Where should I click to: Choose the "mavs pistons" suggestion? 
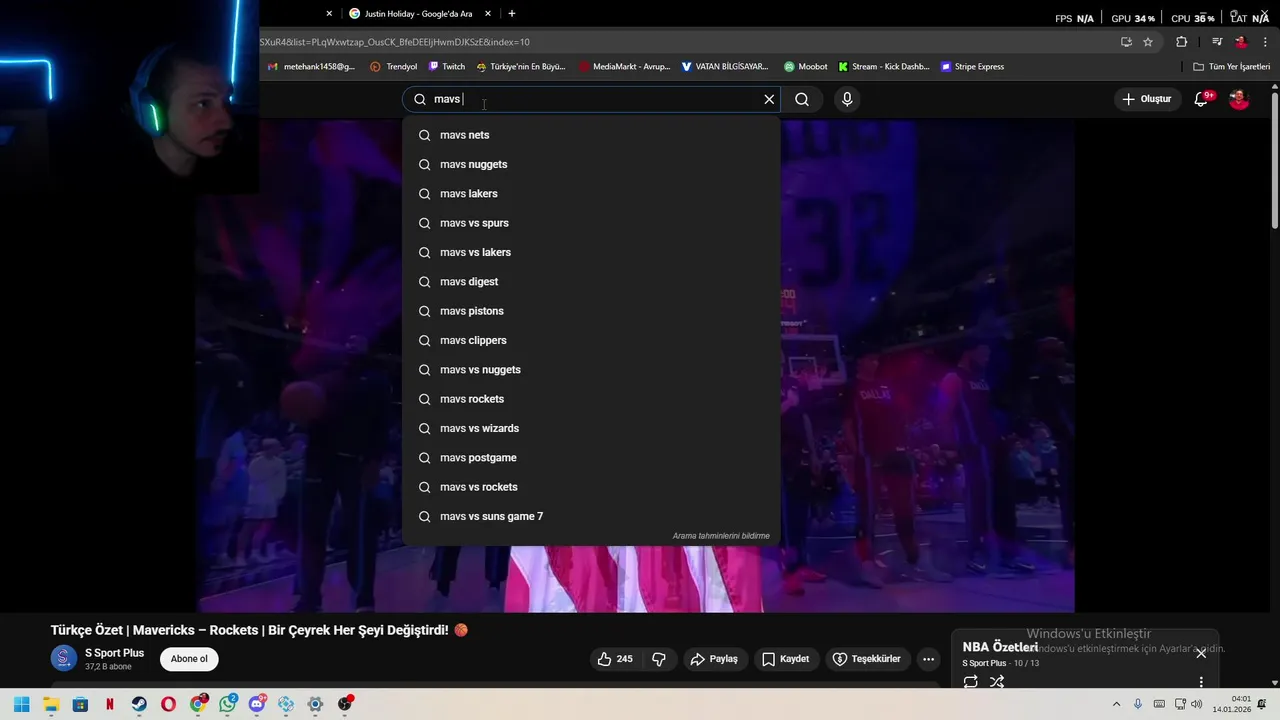(591, 311)
